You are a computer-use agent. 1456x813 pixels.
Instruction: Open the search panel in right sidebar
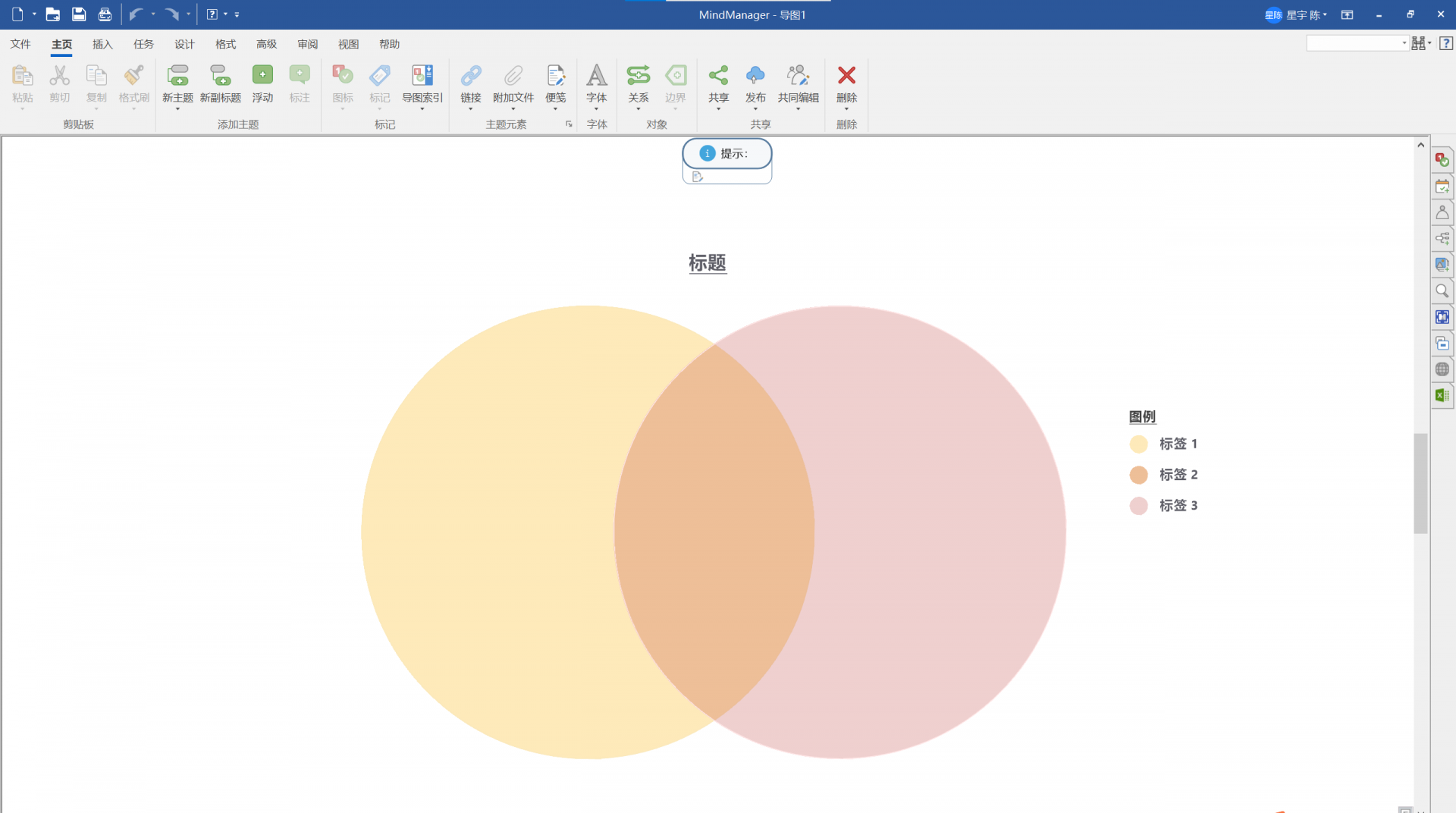point(1442,291)
